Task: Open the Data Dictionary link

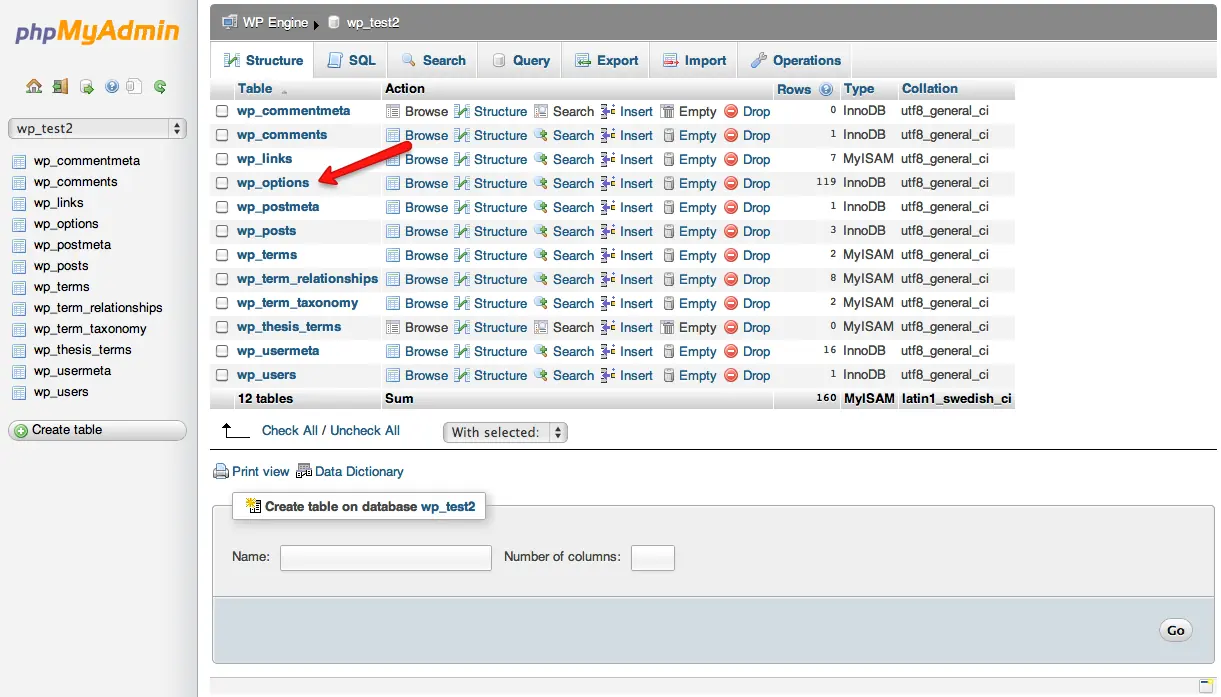Action: pyautogui.click(x=350, y=471)
